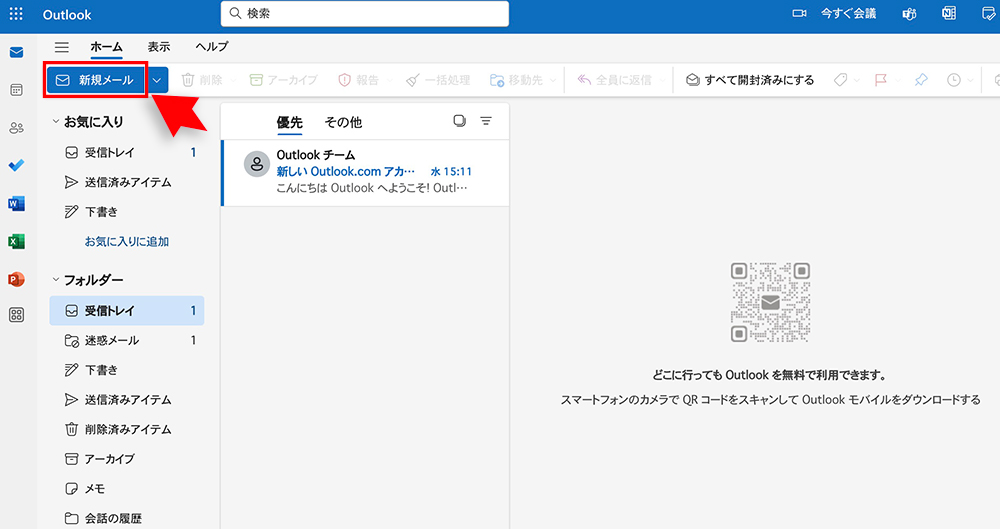Launch PowerPoint from the left rail
Viewport: 1000px width, 529px height.
click(17, 279)
